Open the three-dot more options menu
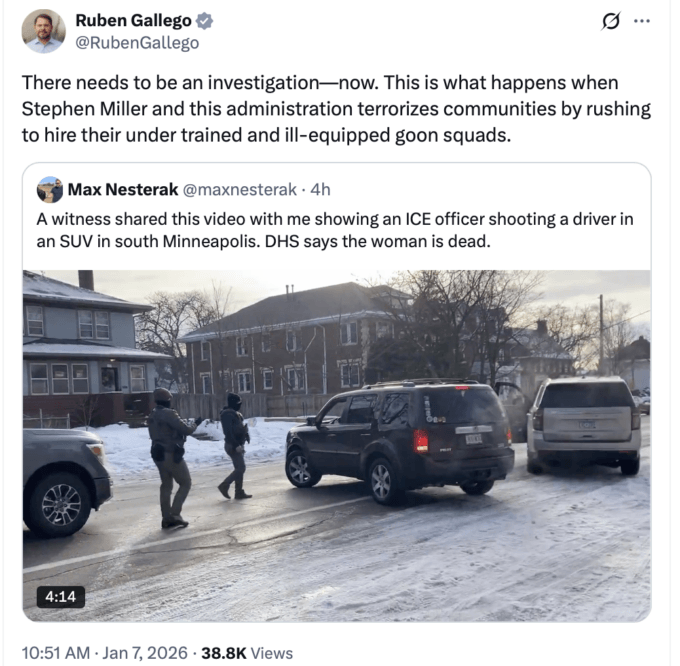Image resolution: width=680 pixels, height=666 pixels. tap(642, 20)
